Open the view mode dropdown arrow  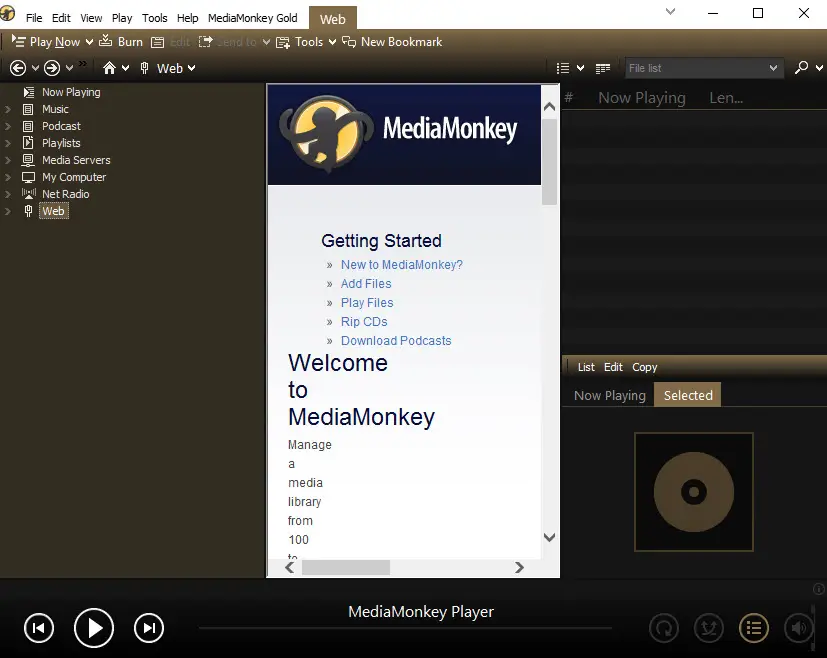click(x=580, y=68)
